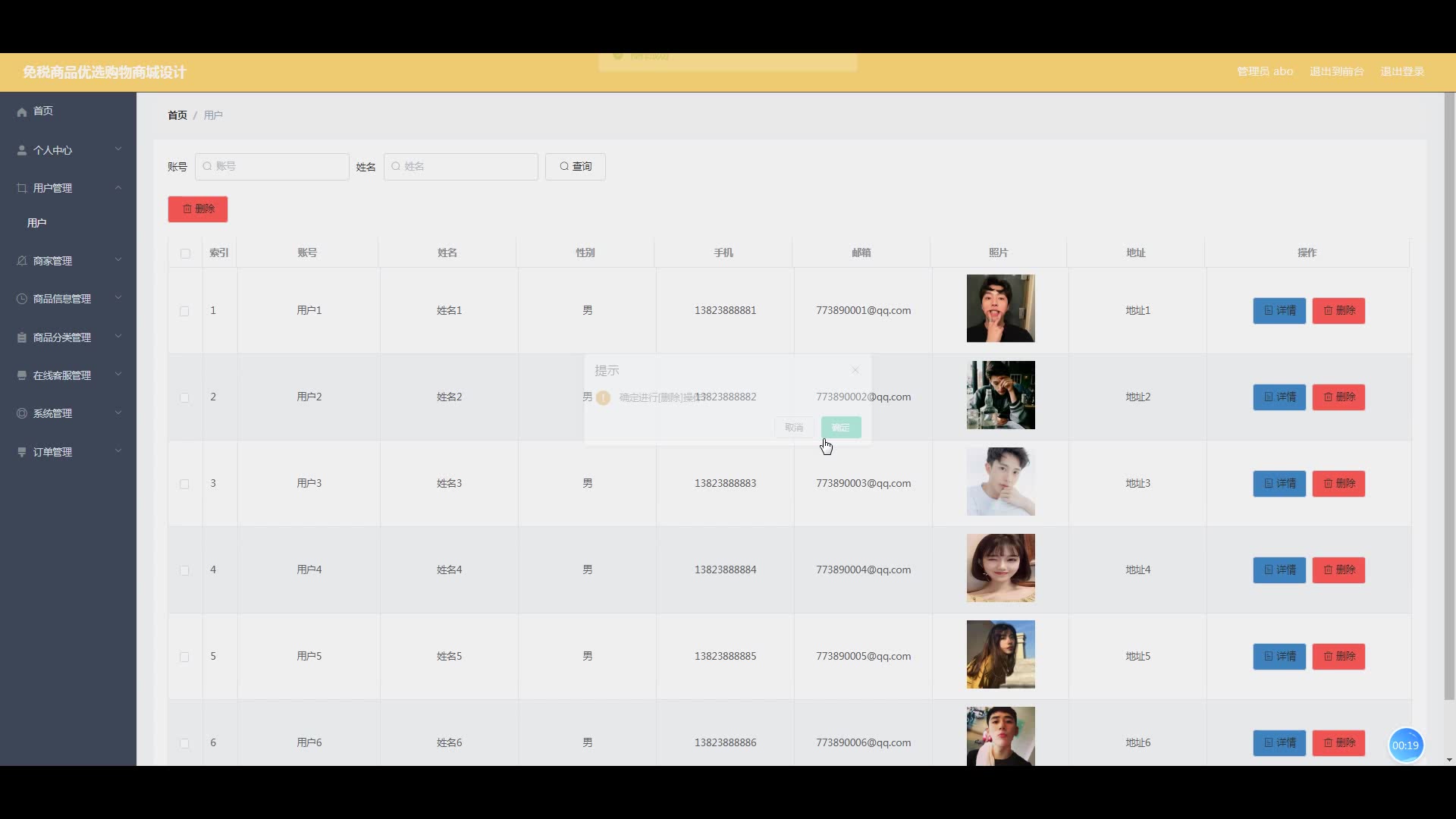
Task: Open the 商家管理 menu label
Action: [52, 261]
